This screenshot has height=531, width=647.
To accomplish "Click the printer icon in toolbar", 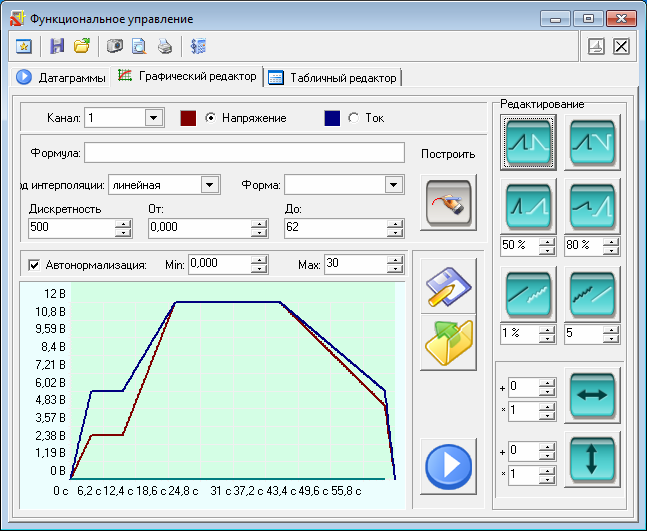I will point(164,46).
